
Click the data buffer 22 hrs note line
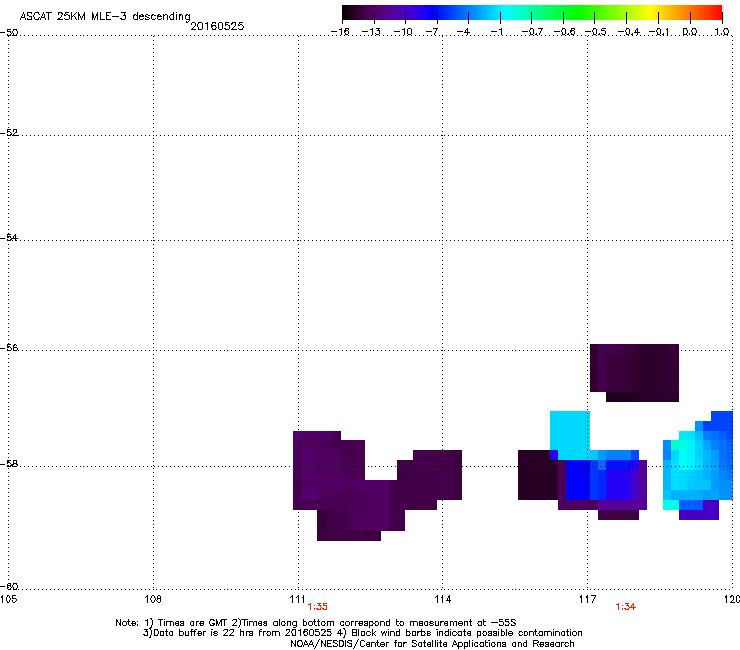coord(362,633)
